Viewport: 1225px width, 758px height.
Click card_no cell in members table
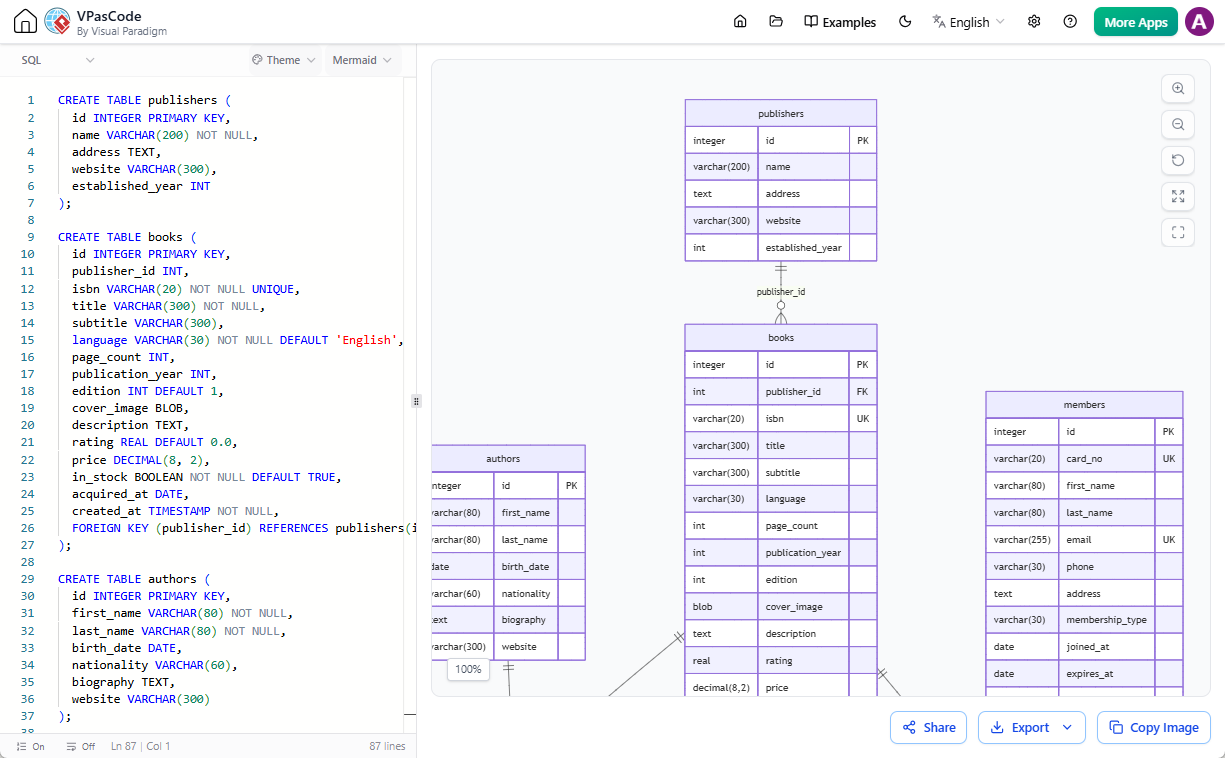click(x=1107, y=458)
